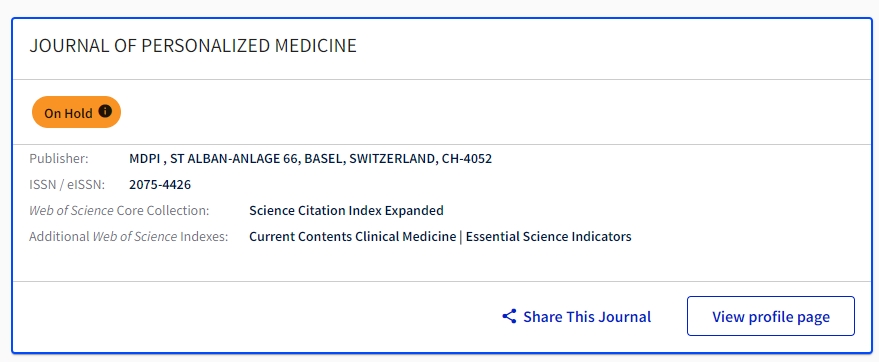Open the View profile page button
This screenshot has width=879, height=362.
coord(771,316)
